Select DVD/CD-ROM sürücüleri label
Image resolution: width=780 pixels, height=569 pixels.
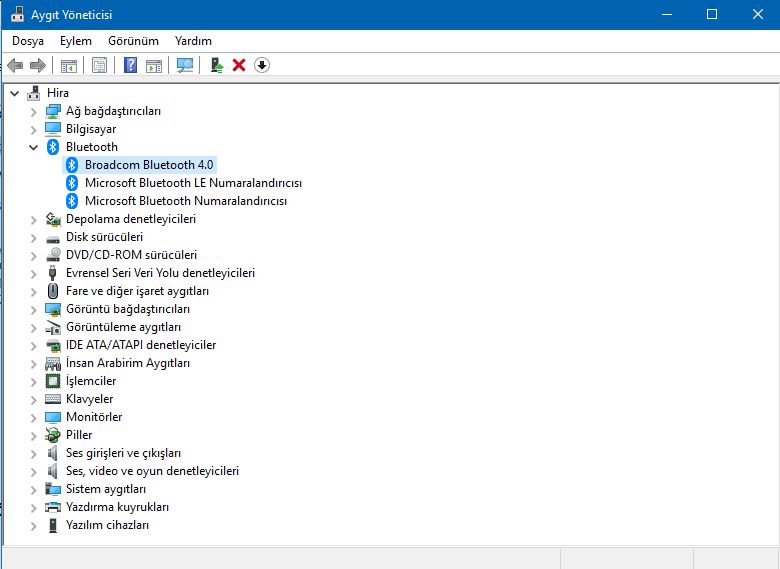[x=131, y=255]
